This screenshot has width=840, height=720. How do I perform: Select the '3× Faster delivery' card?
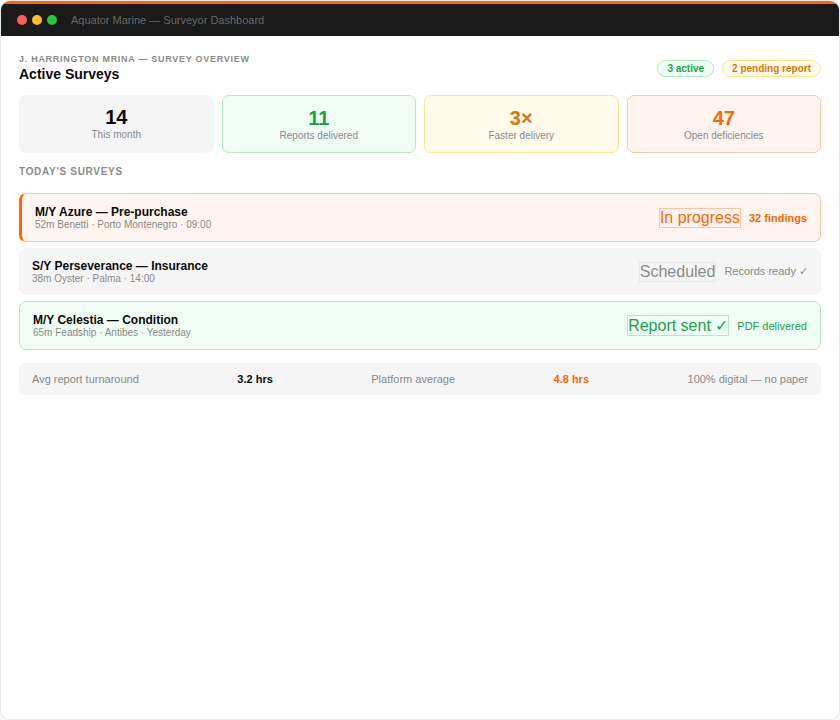tap(521, 124)
